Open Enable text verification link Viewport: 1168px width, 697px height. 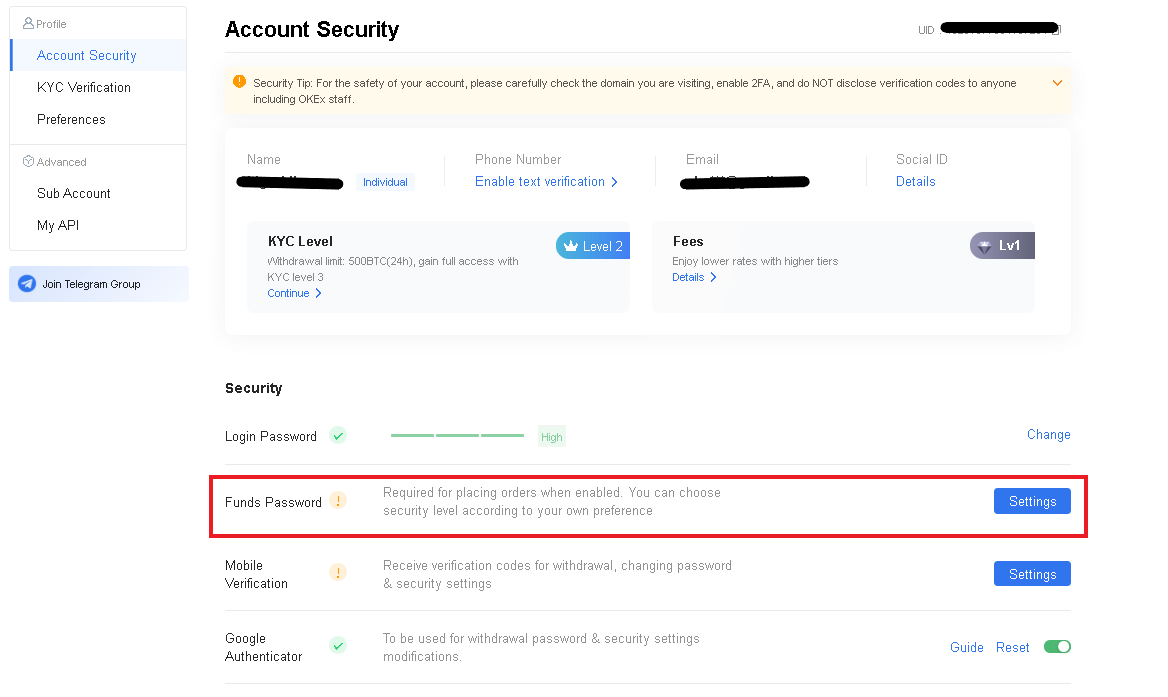point(546,182)
